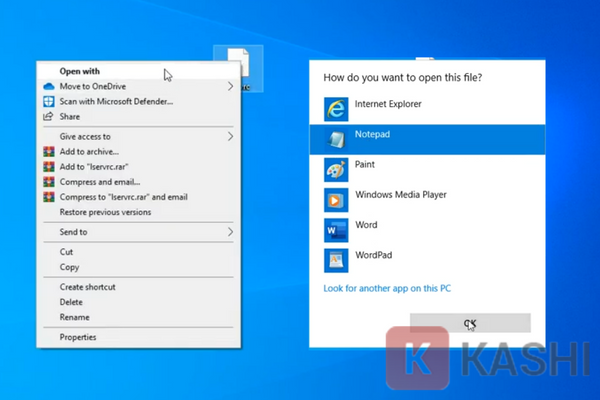Click the Microsoft Defender shield icon
The image size is (600, 400).
(x=47, y=102)
